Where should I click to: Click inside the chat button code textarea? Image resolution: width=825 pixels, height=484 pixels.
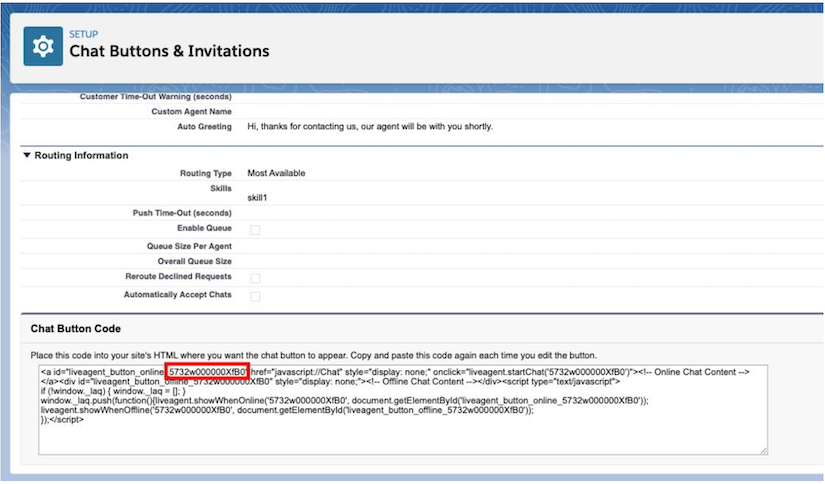tap(403, 409)
